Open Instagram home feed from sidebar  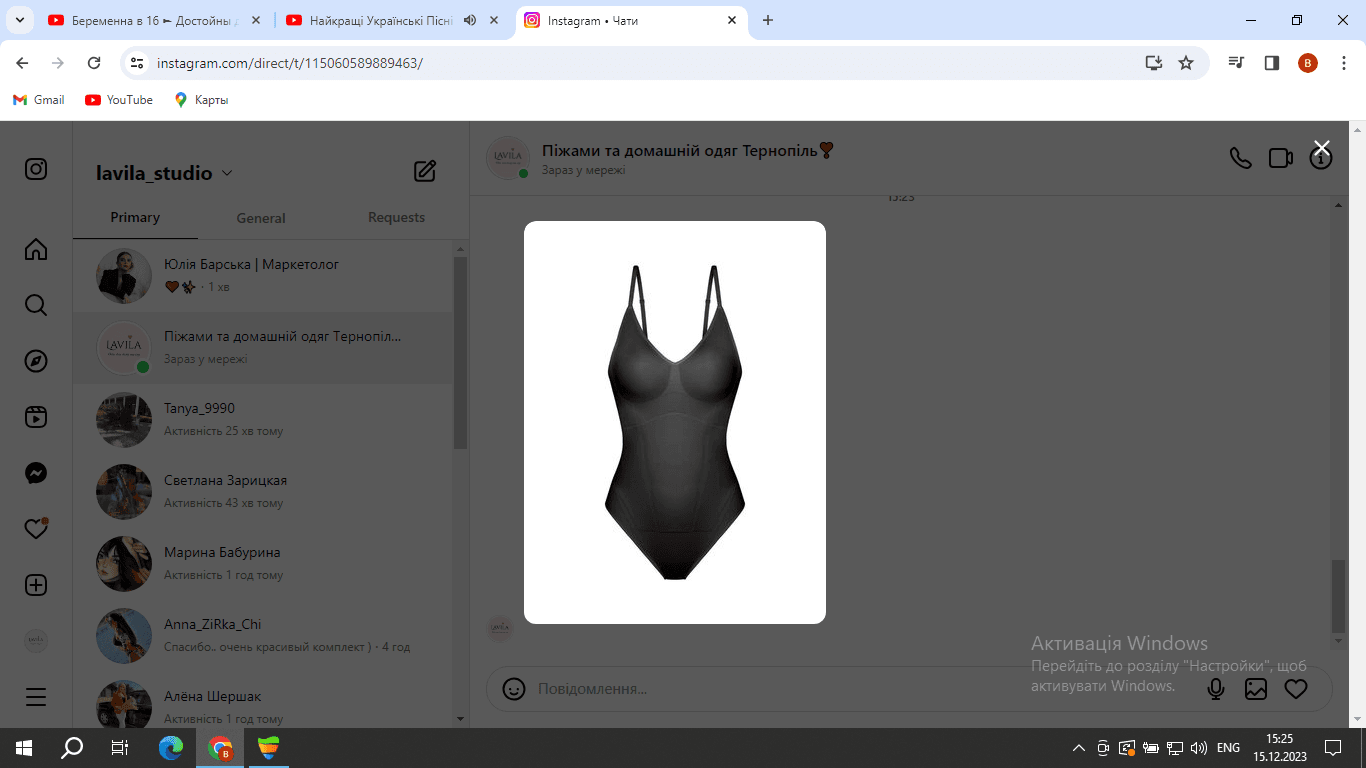[x=36, y=249]
